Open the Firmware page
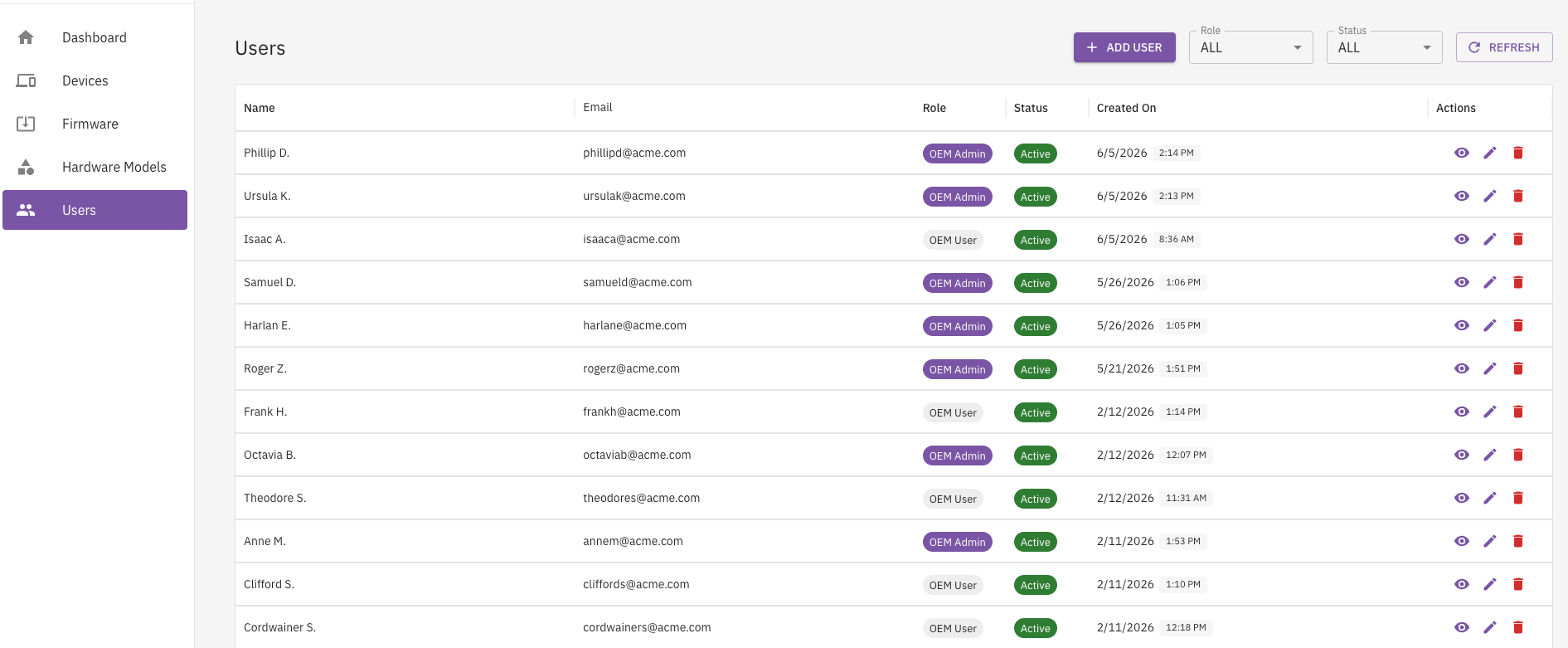Image resolution: width=1568 pixels, height=648 pixels. point(95,124)
